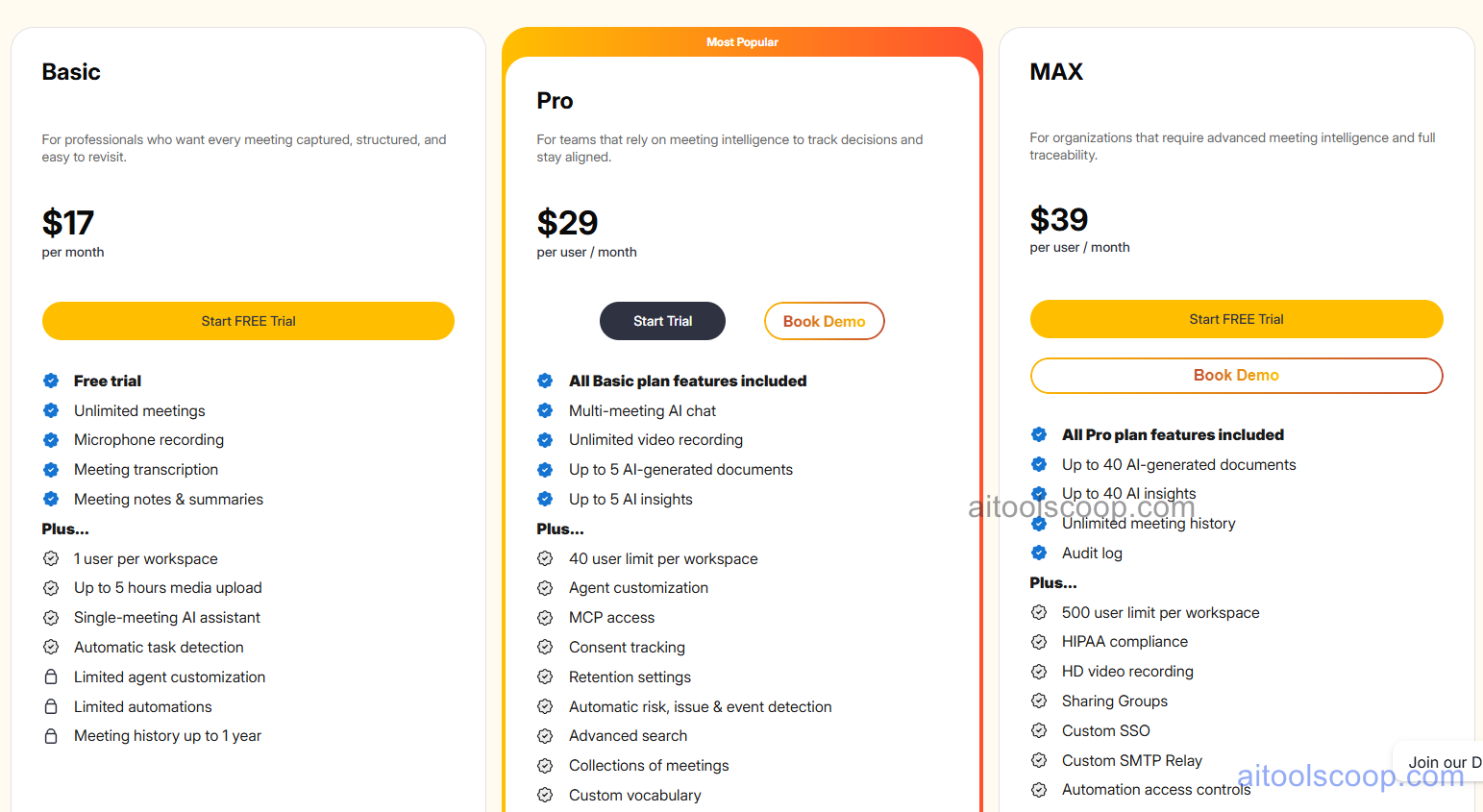Click the badge icon beside Audit log

click(x=1039, y=553)
